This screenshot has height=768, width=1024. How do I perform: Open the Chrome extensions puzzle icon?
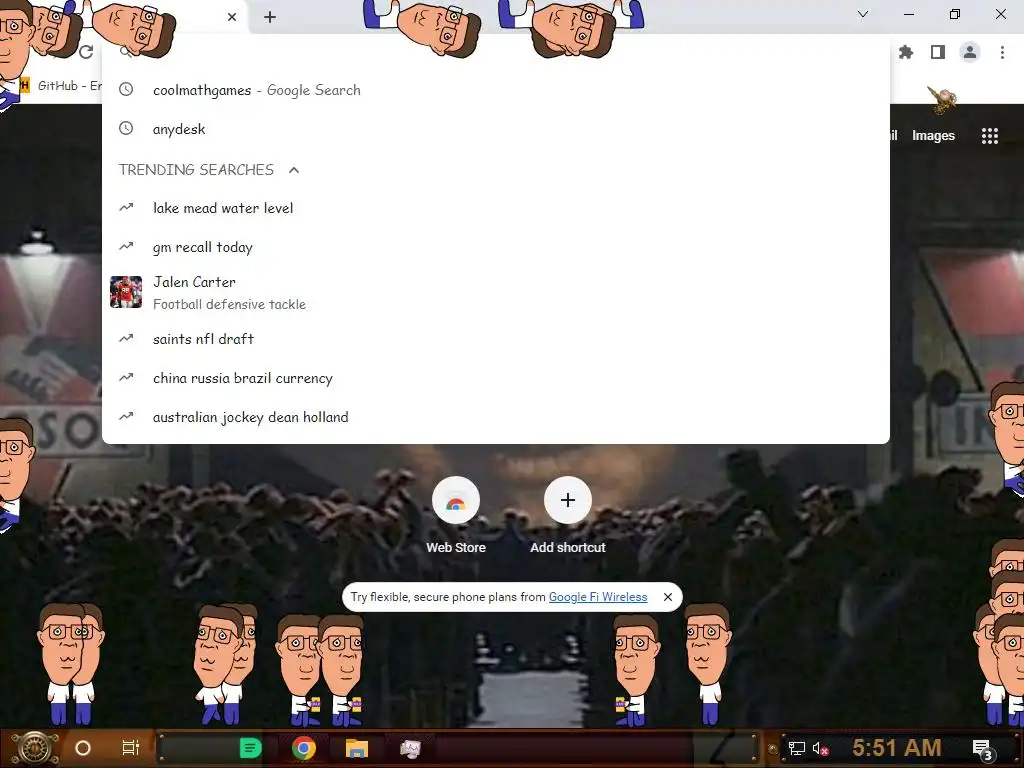[906, 52]
